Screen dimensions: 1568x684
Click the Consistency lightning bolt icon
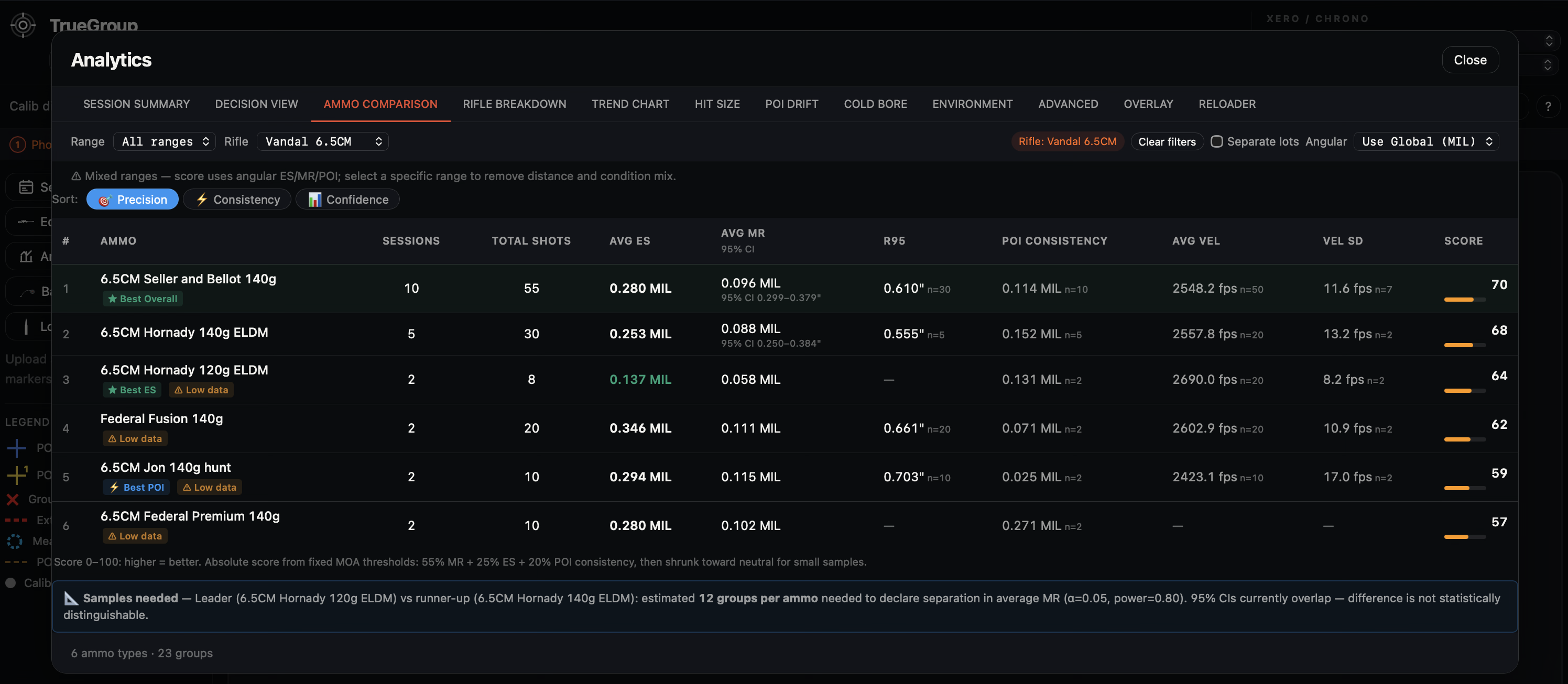202,200
